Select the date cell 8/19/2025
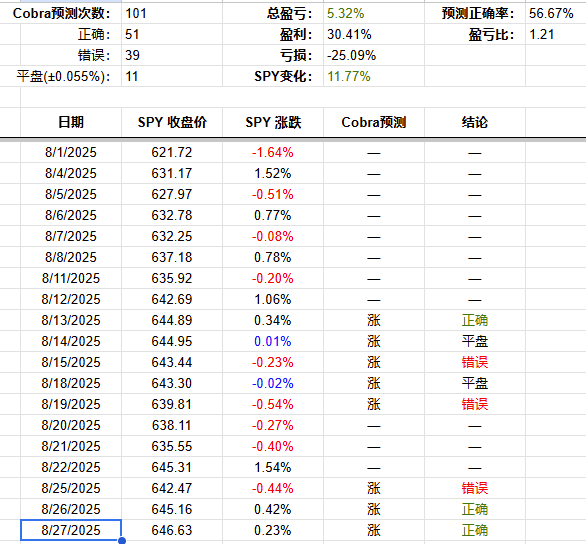586x544 pixels. [x=71, y=404]
